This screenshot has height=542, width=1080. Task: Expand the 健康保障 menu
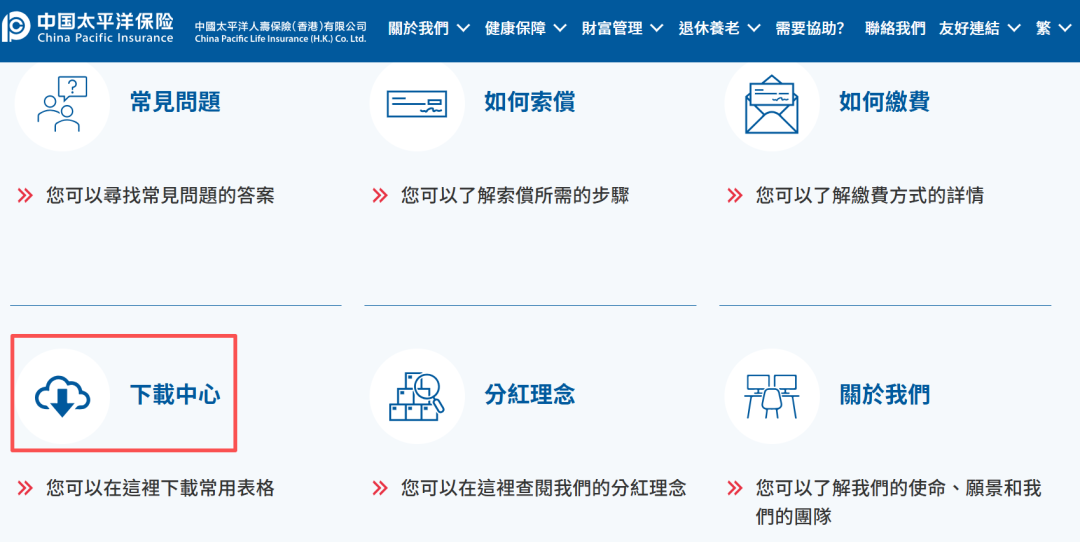pyautogui.click(x=525, y=28)
